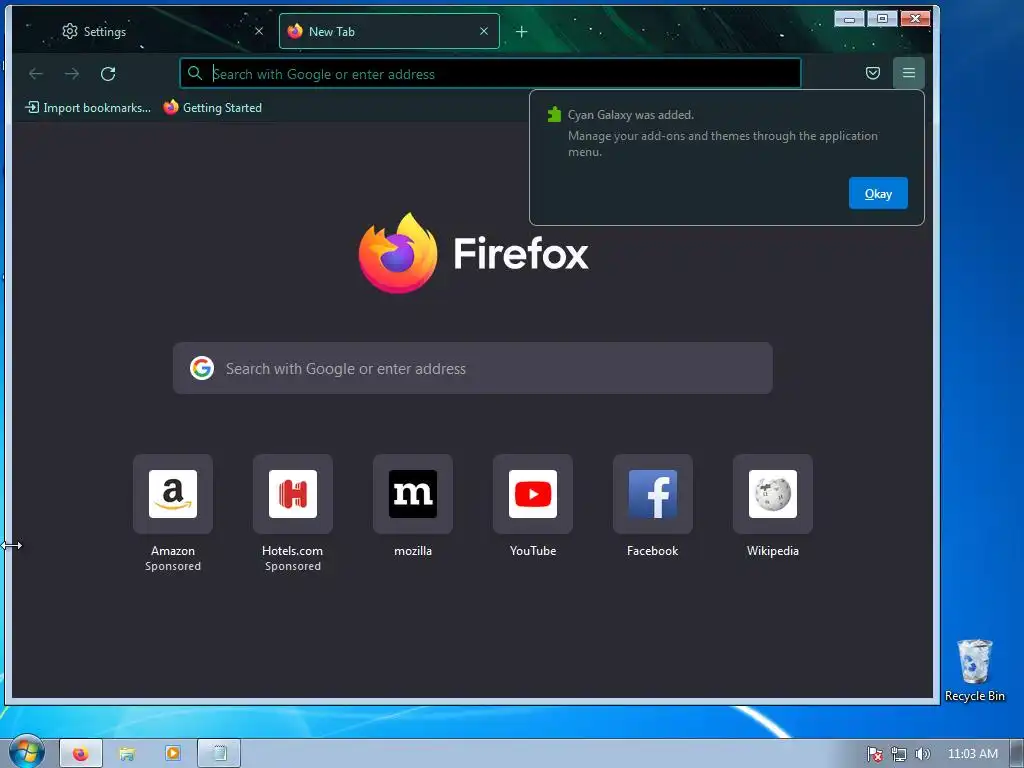Click the Show desktop button by the clock
Viewport: 1024px width, 768px height.
pyautogui.click(x=1017, y=754)
